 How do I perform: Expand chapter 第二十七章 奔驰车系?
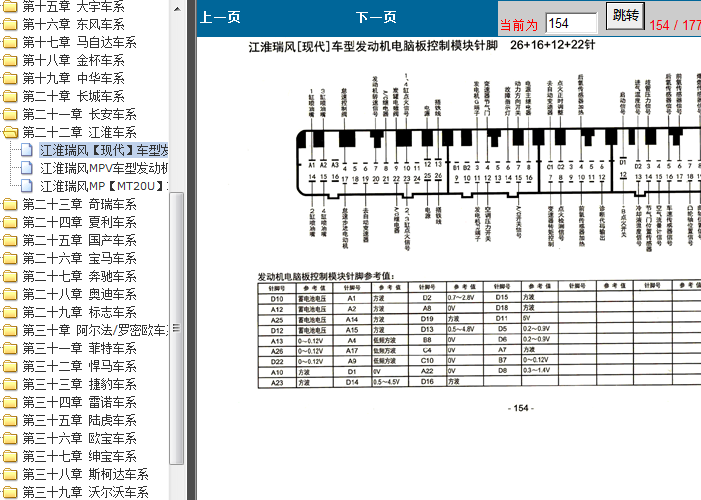[x=80, y=276]
